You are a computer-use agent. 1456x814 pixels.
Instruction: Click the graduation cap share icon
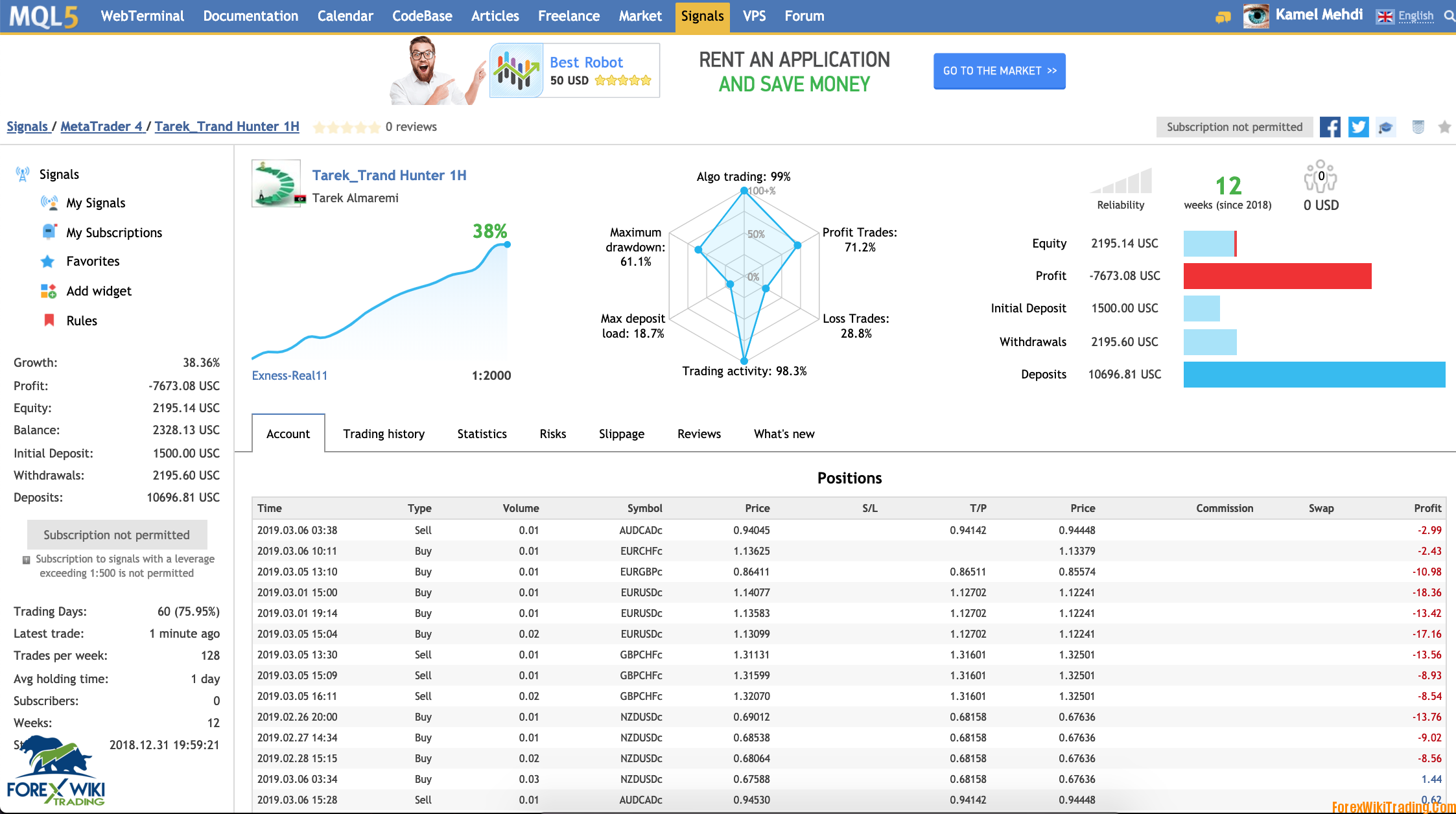(1386, 127)
